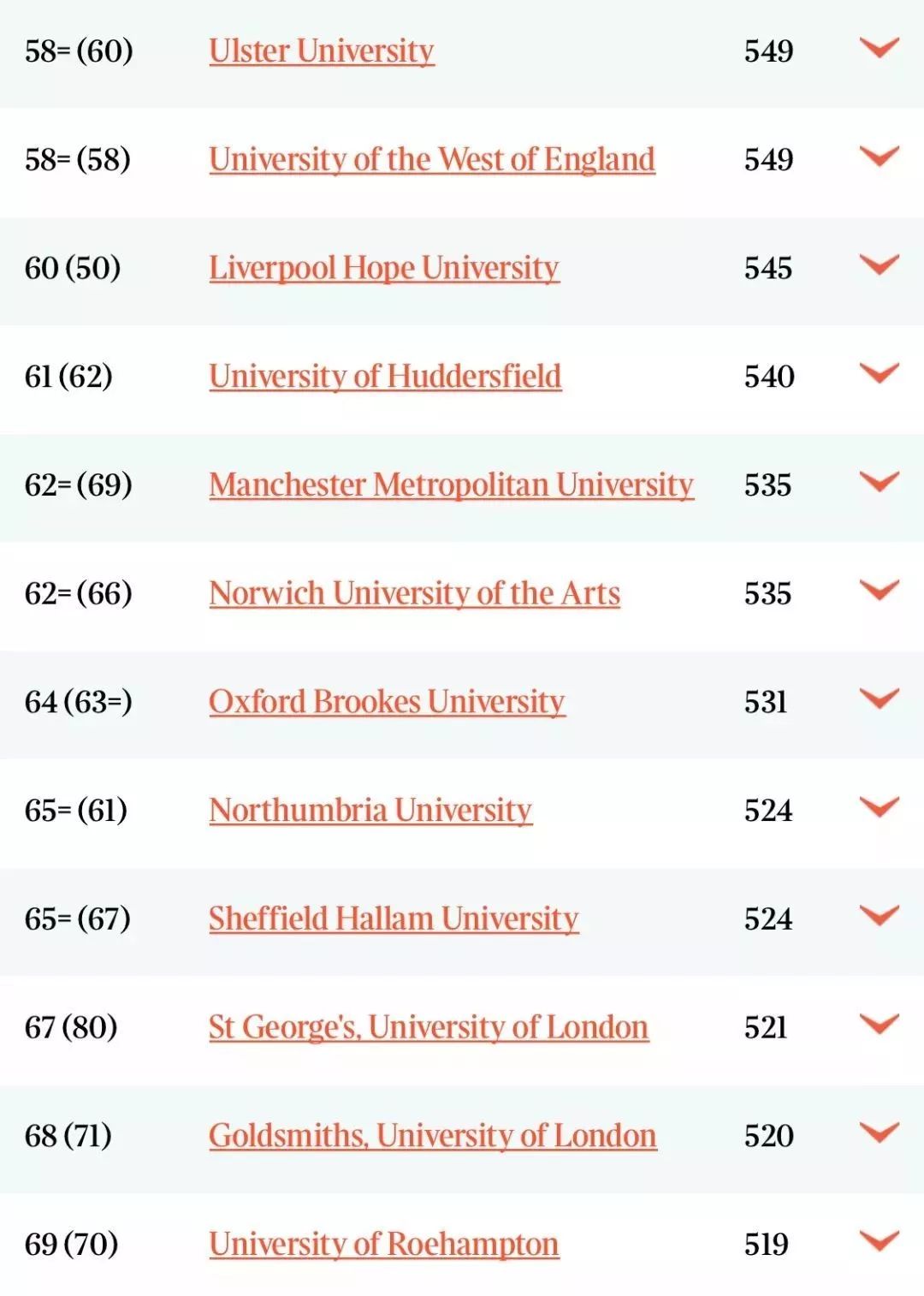Image resolution: width=924 pixels, height=1296 pixels.
Task: Open Norwich University of the Arts link
Action: [x=415, y=594]
